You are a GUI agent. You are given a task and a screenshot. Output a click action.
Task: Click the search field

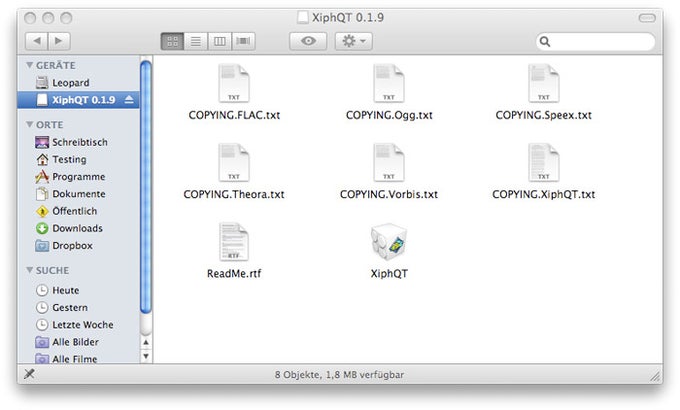click(595, 42)
